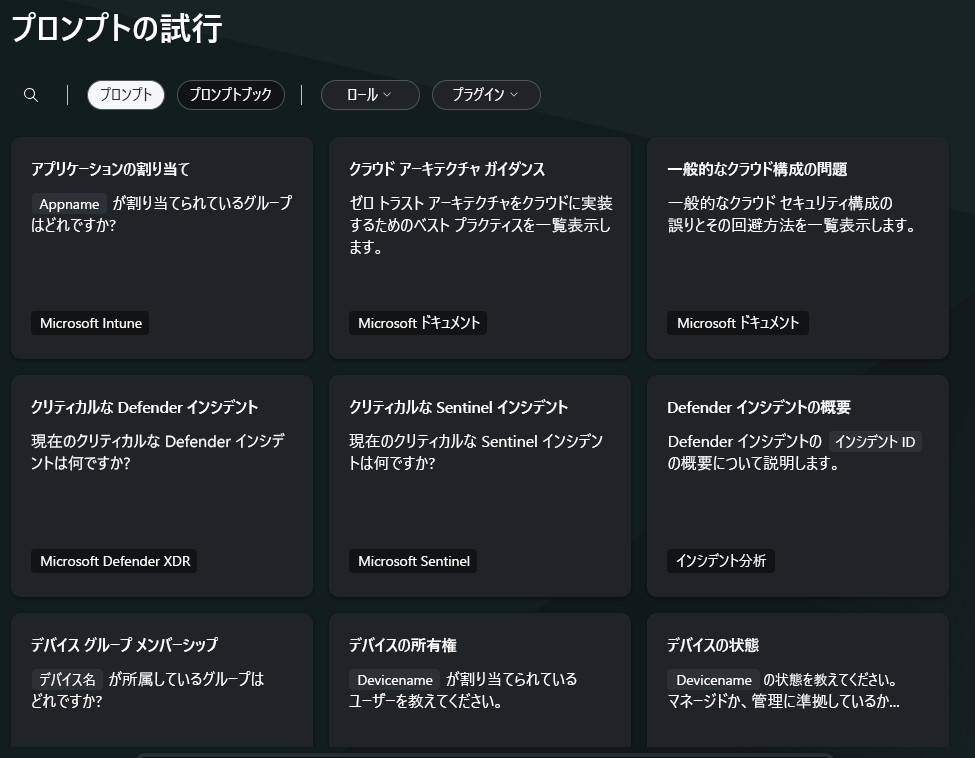
Task: Open the ロール dropdown
Action: 370,95
